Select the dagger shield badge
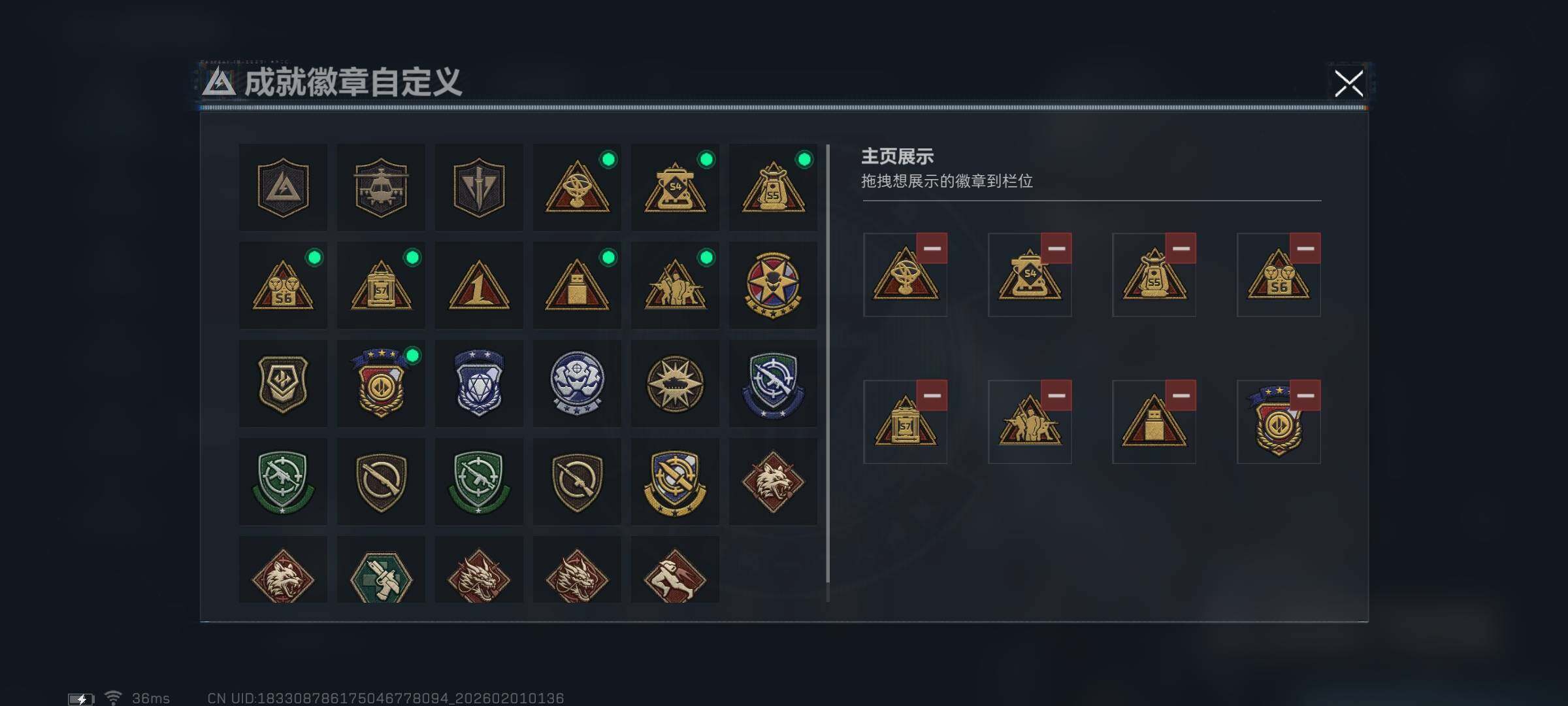 pos(479,188)
